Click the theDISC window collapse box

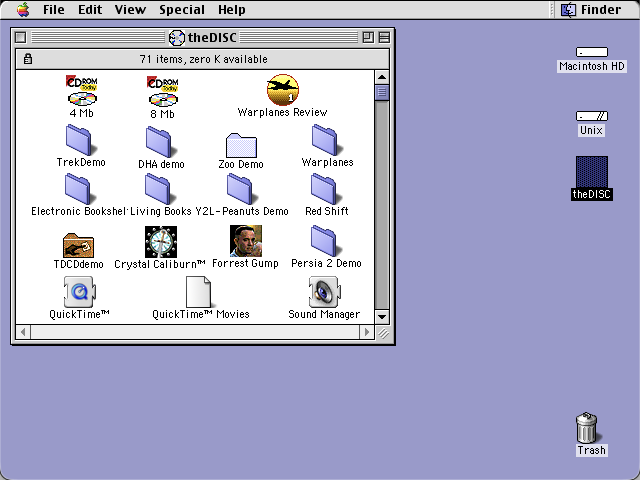[x=384, y=38]
